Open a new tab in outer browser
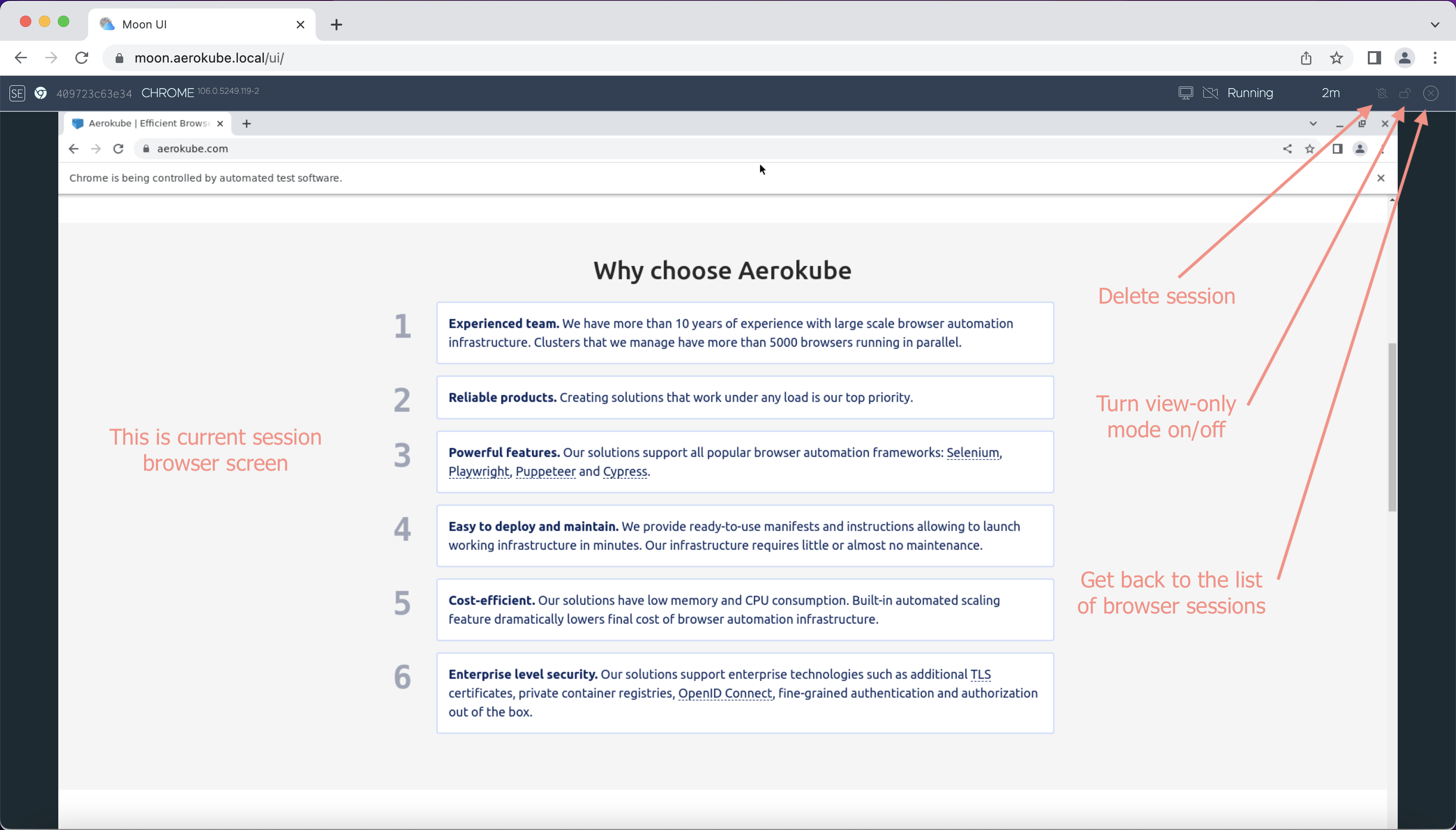1456x830 pixels. tap(337, 25)
